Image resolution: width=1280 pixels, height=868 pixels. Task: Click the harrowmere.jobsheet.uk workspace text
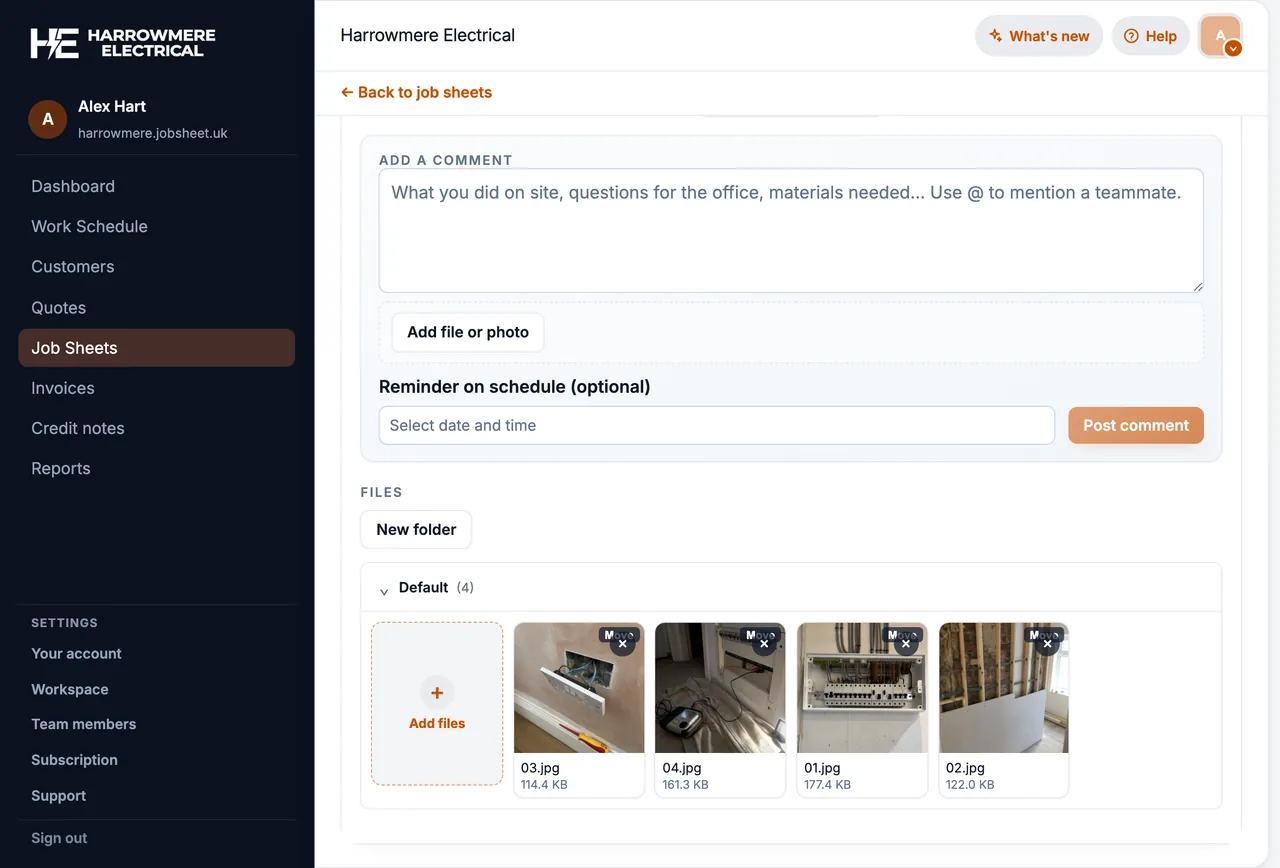coord(153,133)
